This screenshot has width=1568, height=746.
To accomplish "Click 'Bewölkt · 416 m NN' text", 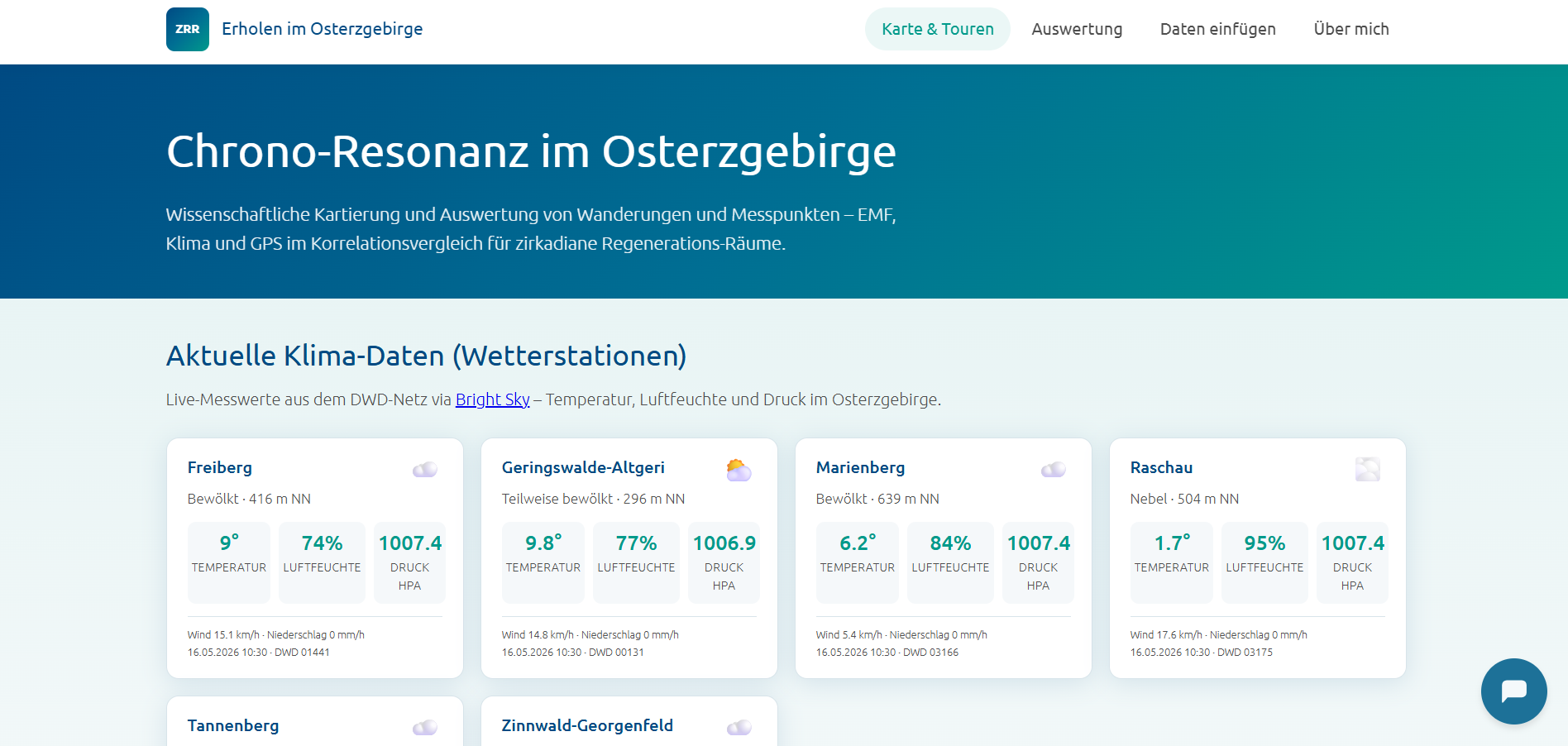I will pos(249,499).
